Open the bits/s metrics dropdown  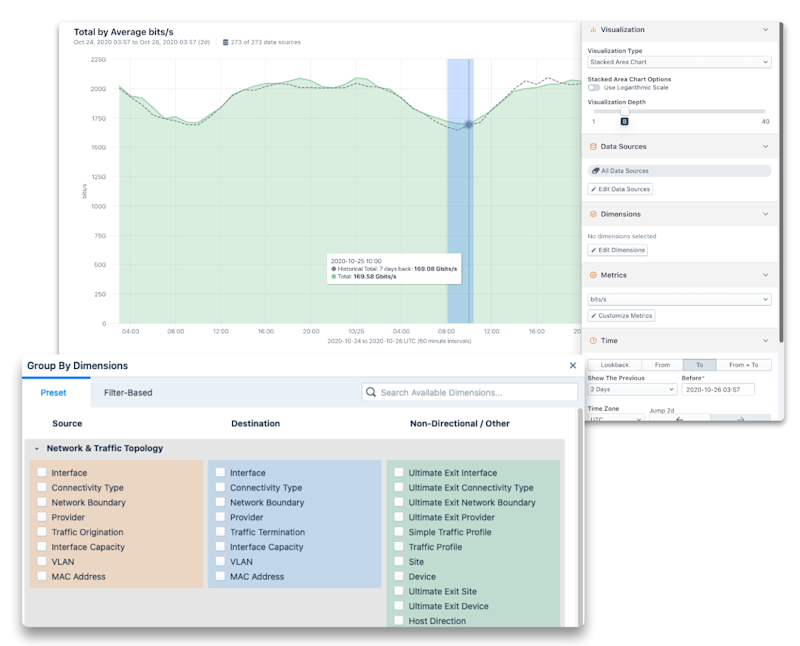click(x=679, y=299)
